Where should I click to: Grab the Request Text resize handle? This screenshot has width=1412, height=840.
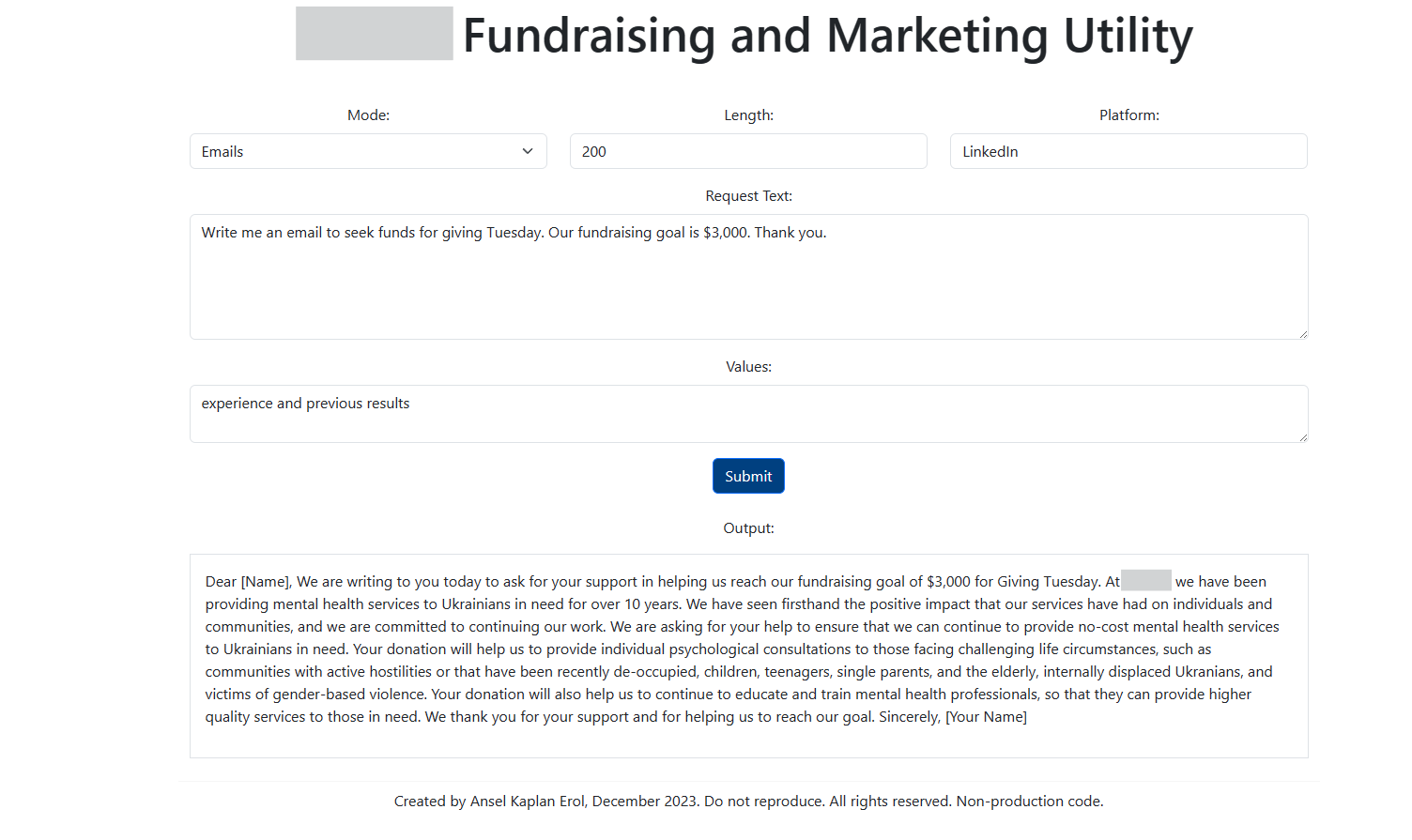1303,334
